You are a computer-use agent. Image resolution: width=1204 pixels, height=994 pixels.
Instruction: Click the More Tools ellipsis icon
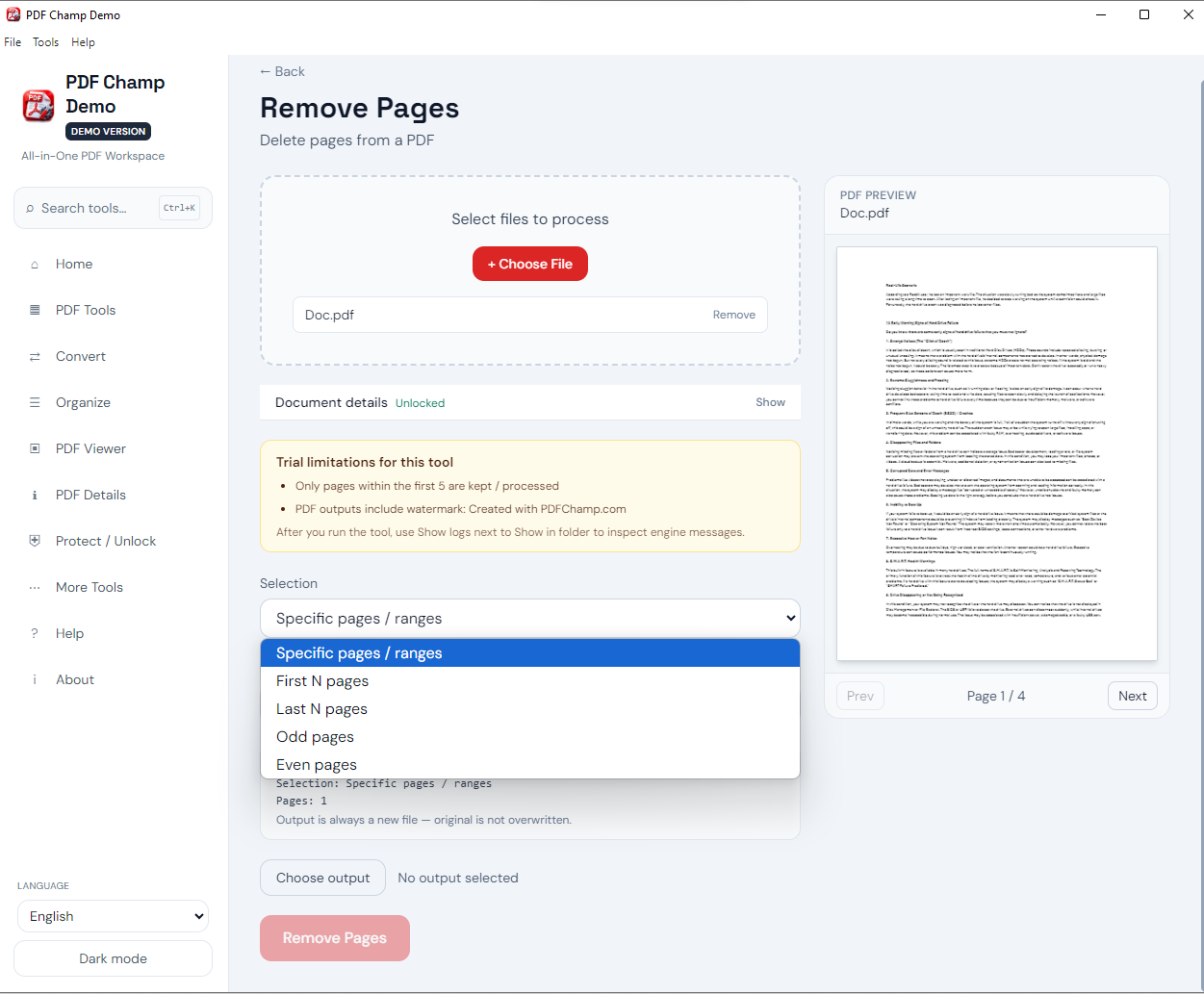(35, 588)
